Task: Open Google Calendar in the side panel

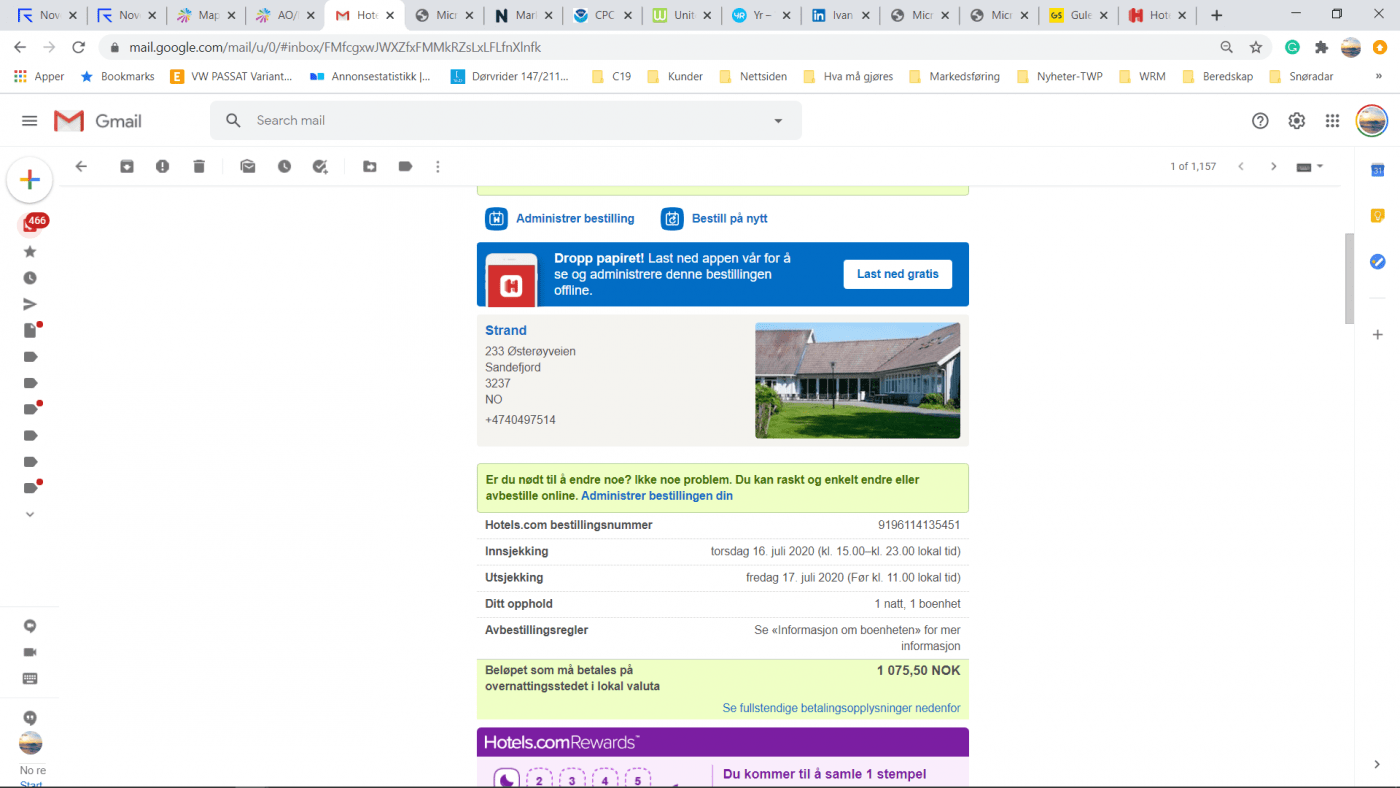Action: (1377, 171)
